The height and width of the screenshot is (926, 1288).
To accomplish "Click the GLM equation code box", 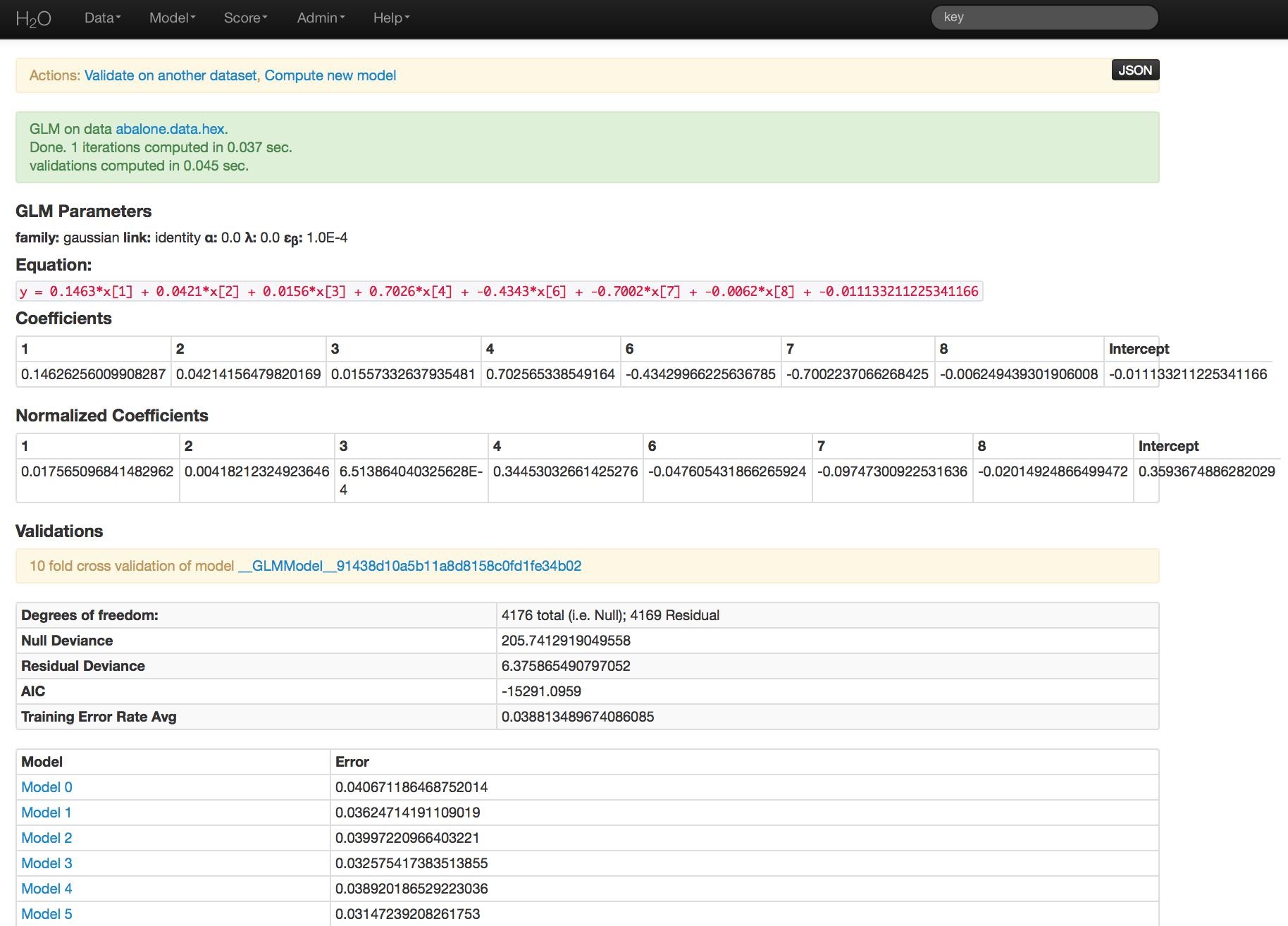I will (499, 291).
